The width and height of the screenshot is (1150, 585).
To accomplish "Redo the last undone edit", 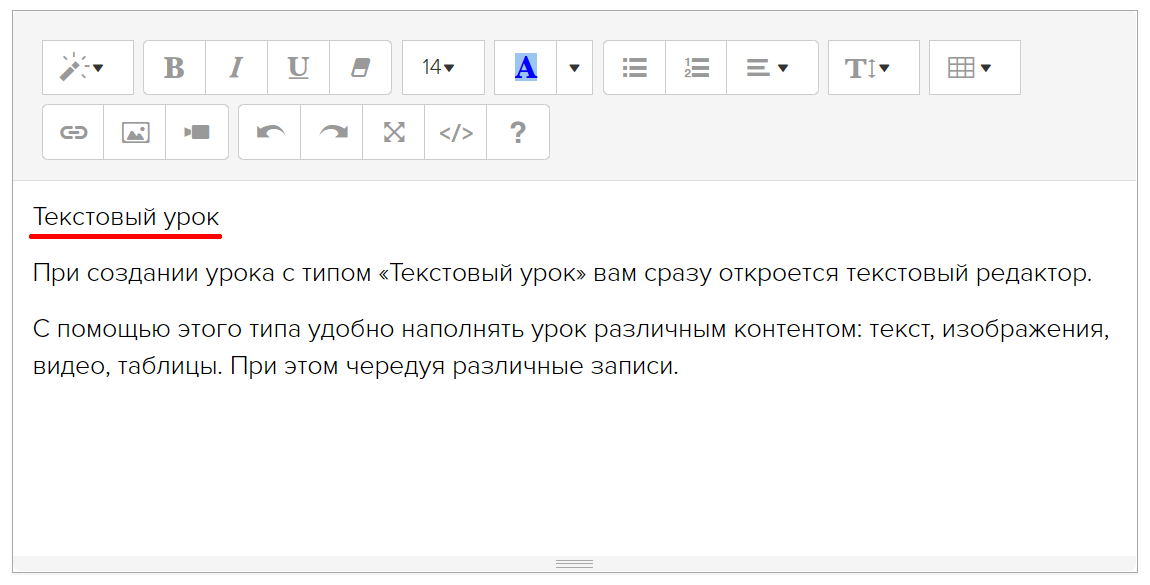I will pos(332,132).
